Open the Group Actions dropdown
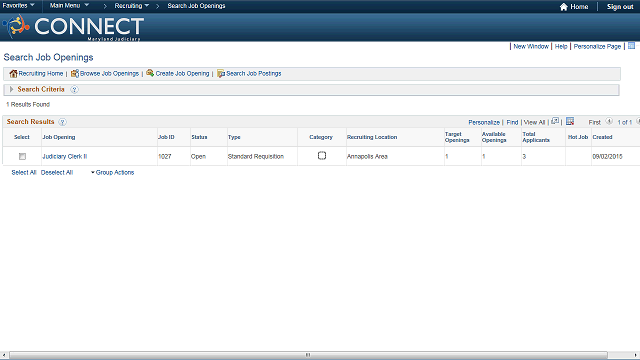 point(112,173)
